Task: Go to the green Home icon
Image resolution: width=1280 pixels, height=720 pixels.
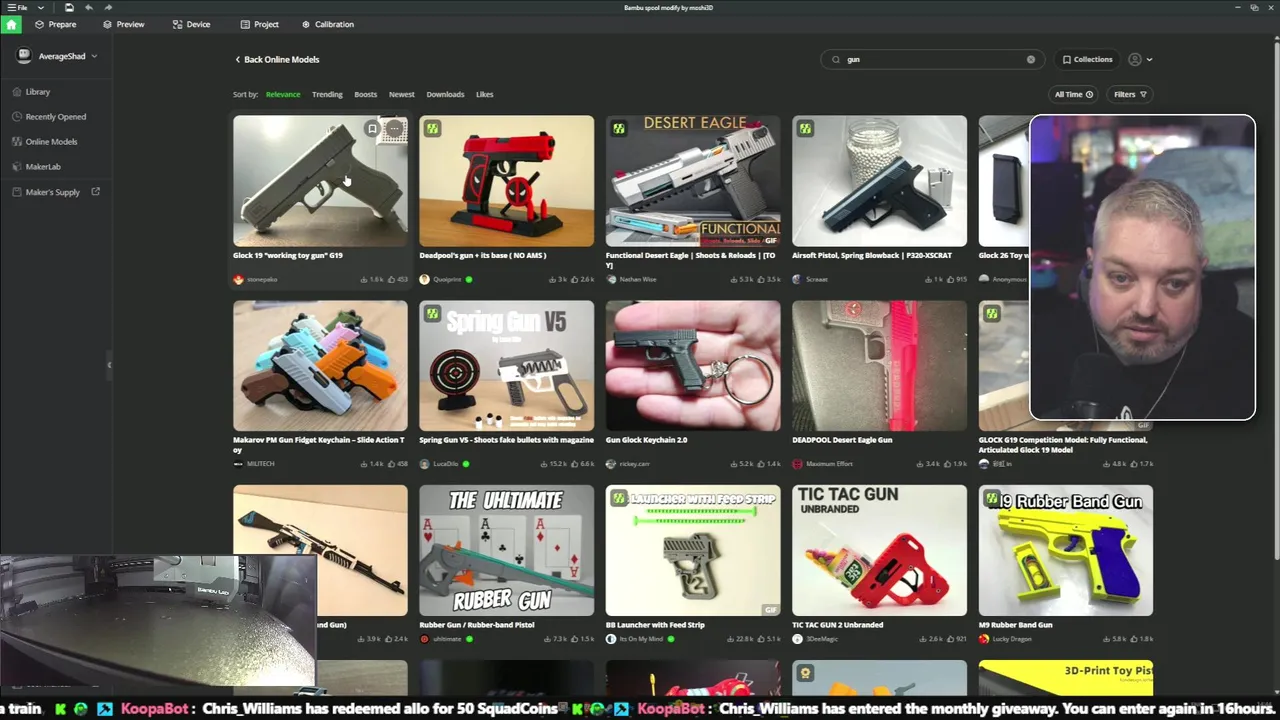Action: (11, 24)
